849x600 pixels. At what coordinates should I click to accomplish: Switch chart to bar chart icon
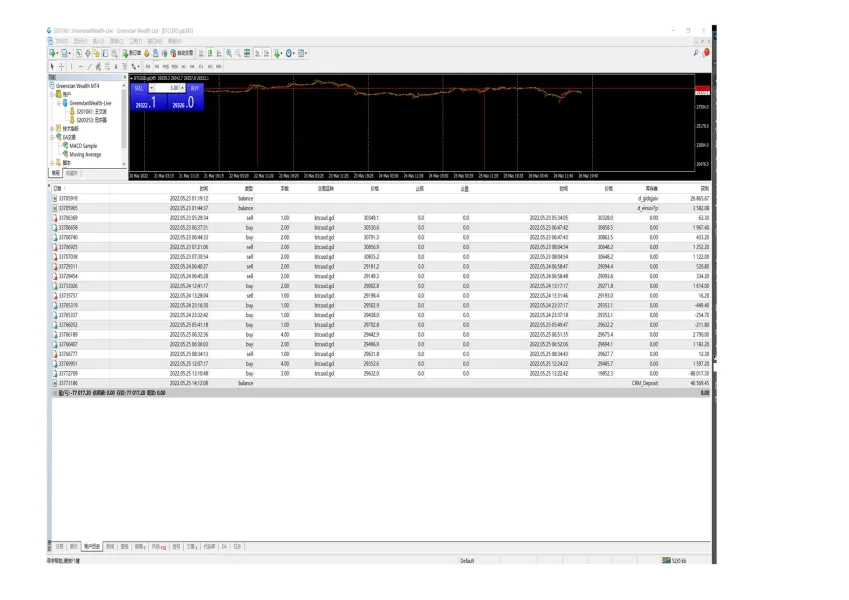click(x=201, y=53)
